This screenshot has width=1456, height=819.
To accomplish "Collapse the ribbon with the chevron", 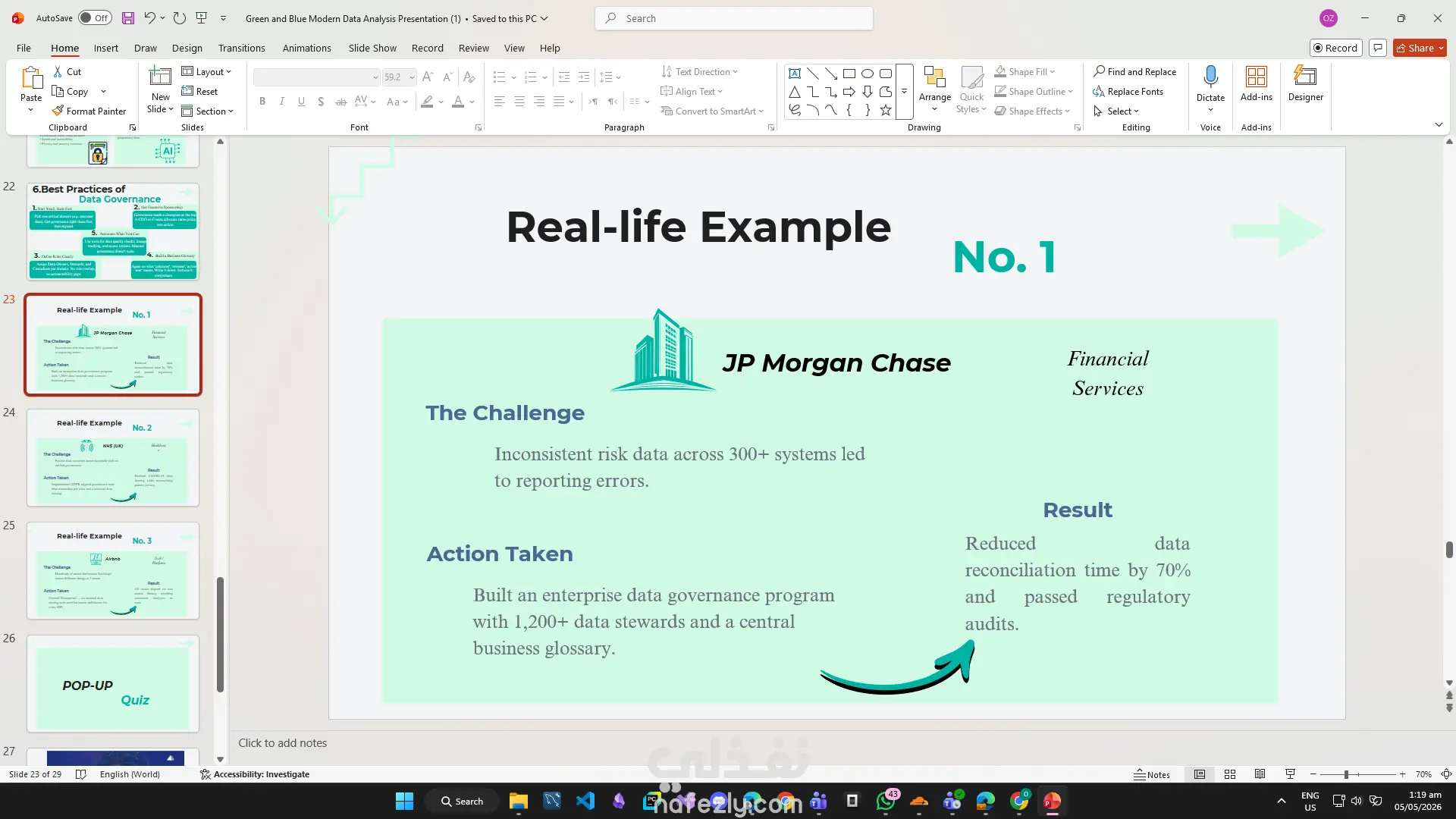I will (x=1439, y=124).
